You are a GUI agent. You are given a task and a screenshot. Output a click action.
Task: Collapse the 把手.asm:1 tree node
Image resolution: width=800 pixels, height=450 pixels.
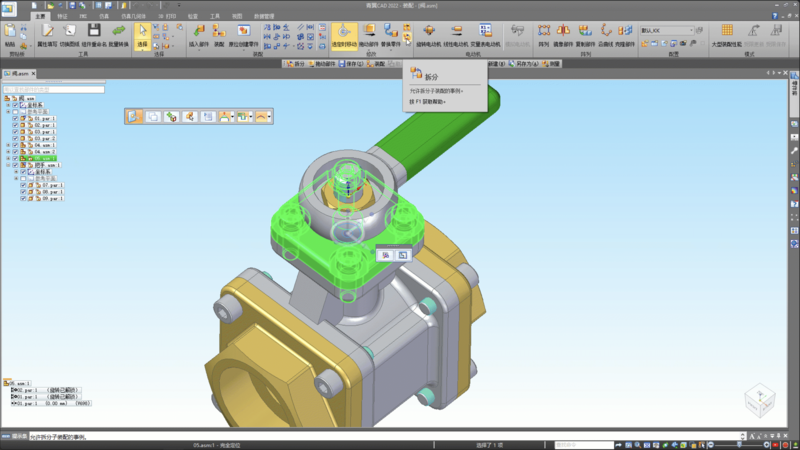[x=8, y=165]
